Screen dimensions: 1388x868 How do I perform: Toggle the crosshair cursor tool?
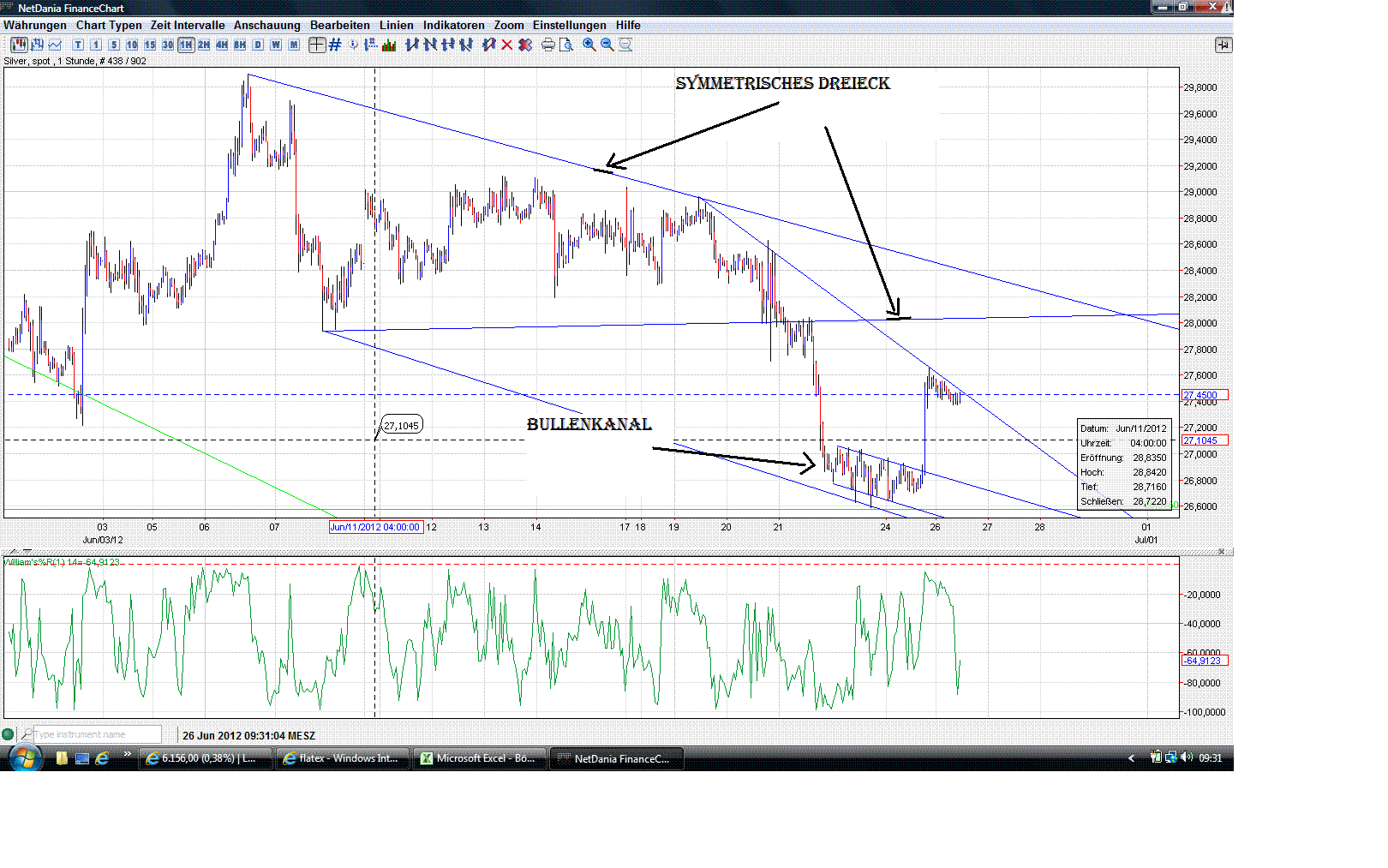(317, 45)
